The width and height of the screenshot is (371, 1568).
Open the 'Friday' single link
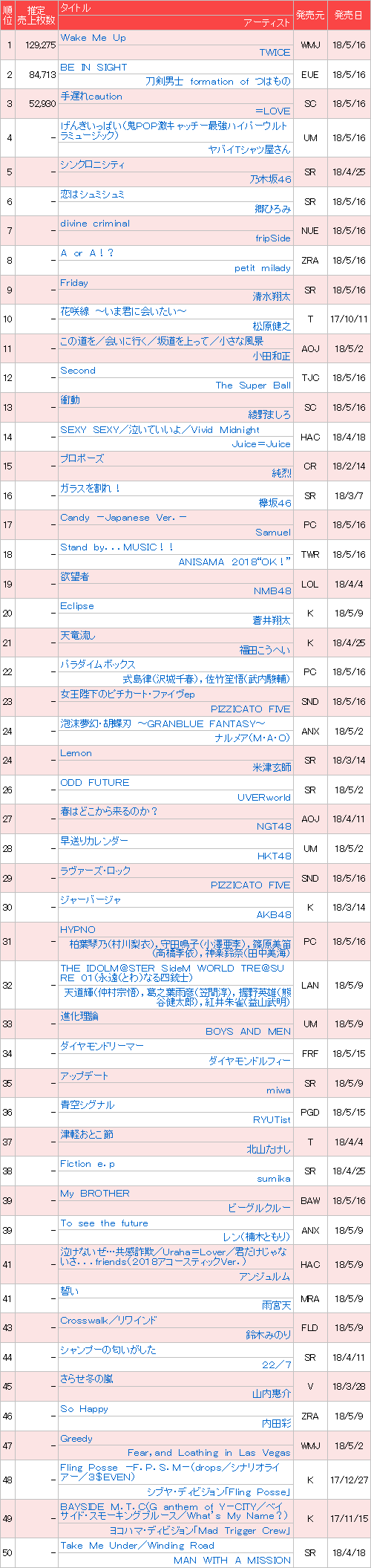[x=74, y=283]
